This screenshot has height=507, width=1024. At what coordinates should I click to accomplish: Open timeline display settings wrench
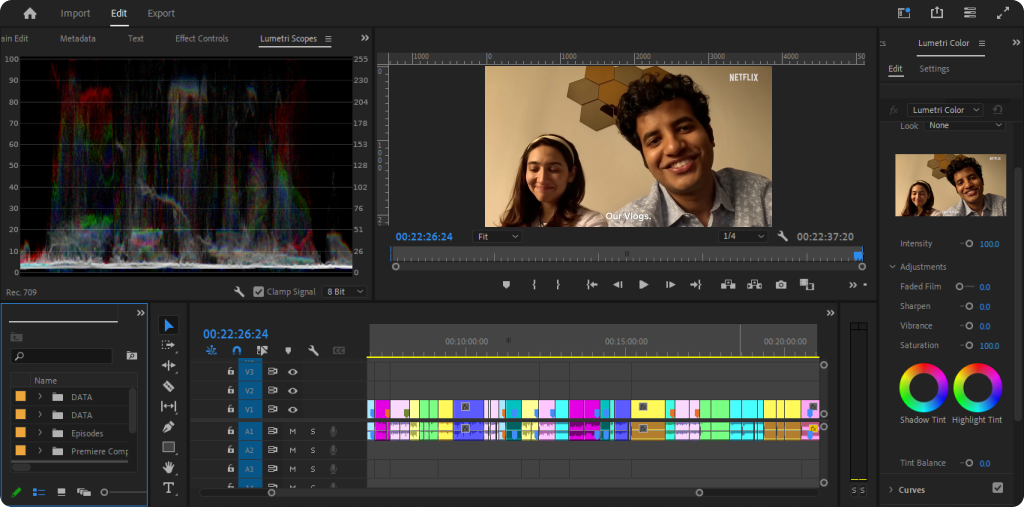(313, 351)
